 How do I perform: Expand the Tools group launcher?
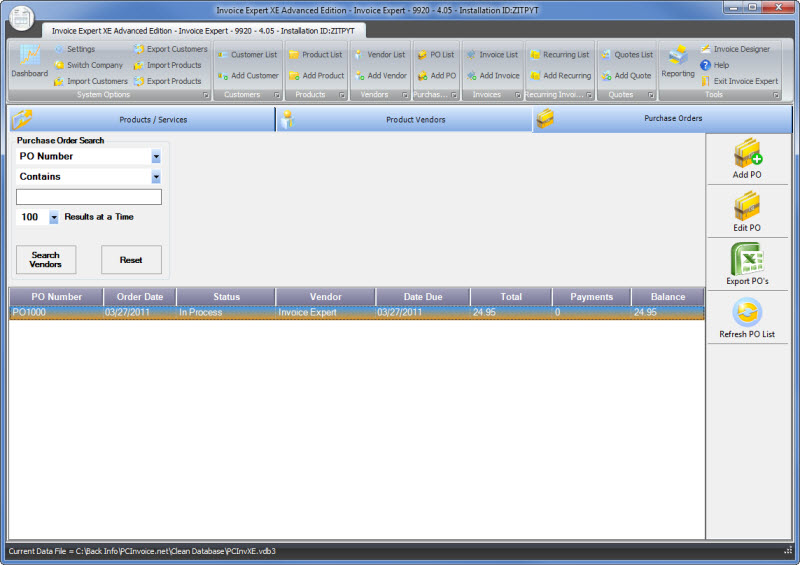(776, 95)
